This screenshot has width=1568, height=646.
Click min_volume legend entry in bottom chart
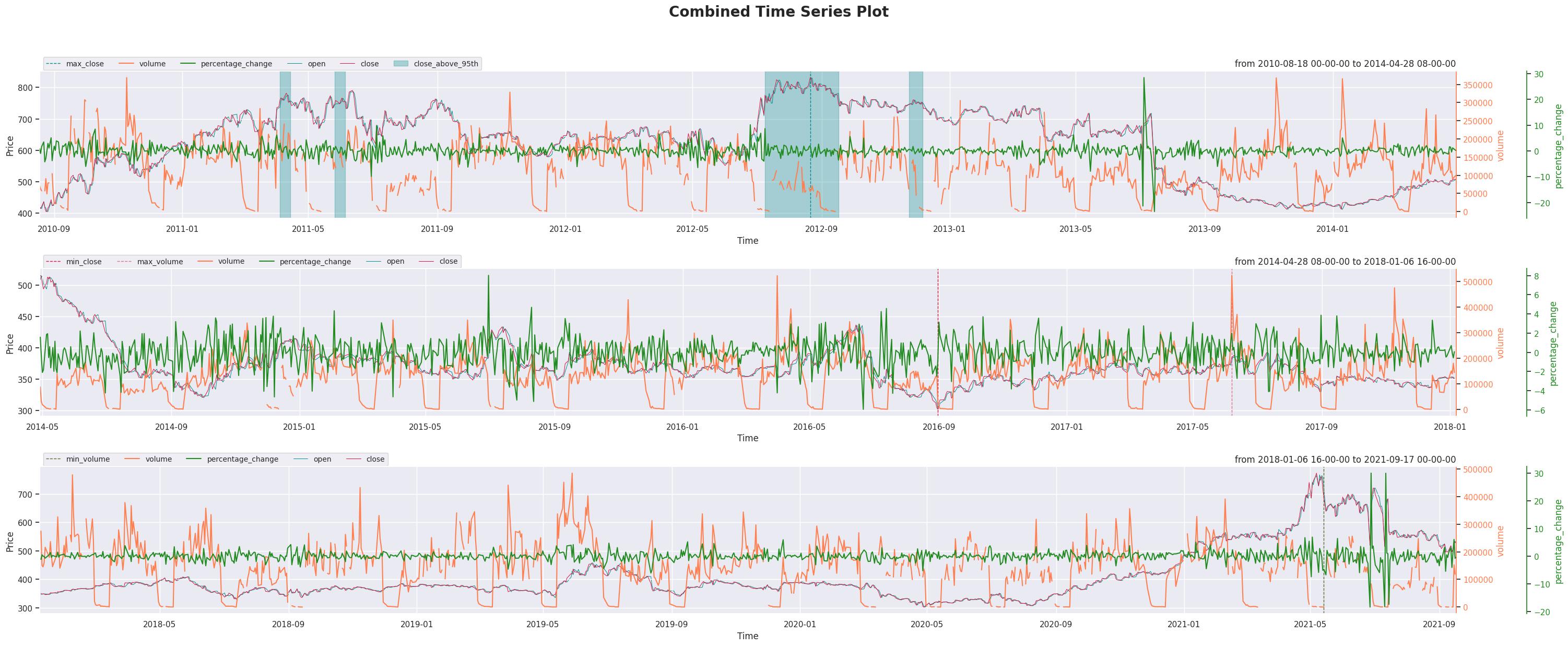(88, 460)
